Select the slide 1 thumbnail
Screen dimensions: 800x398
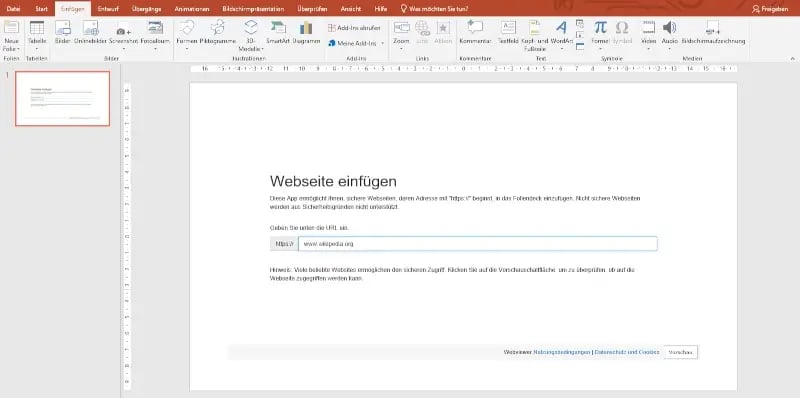tap(62, 98)
